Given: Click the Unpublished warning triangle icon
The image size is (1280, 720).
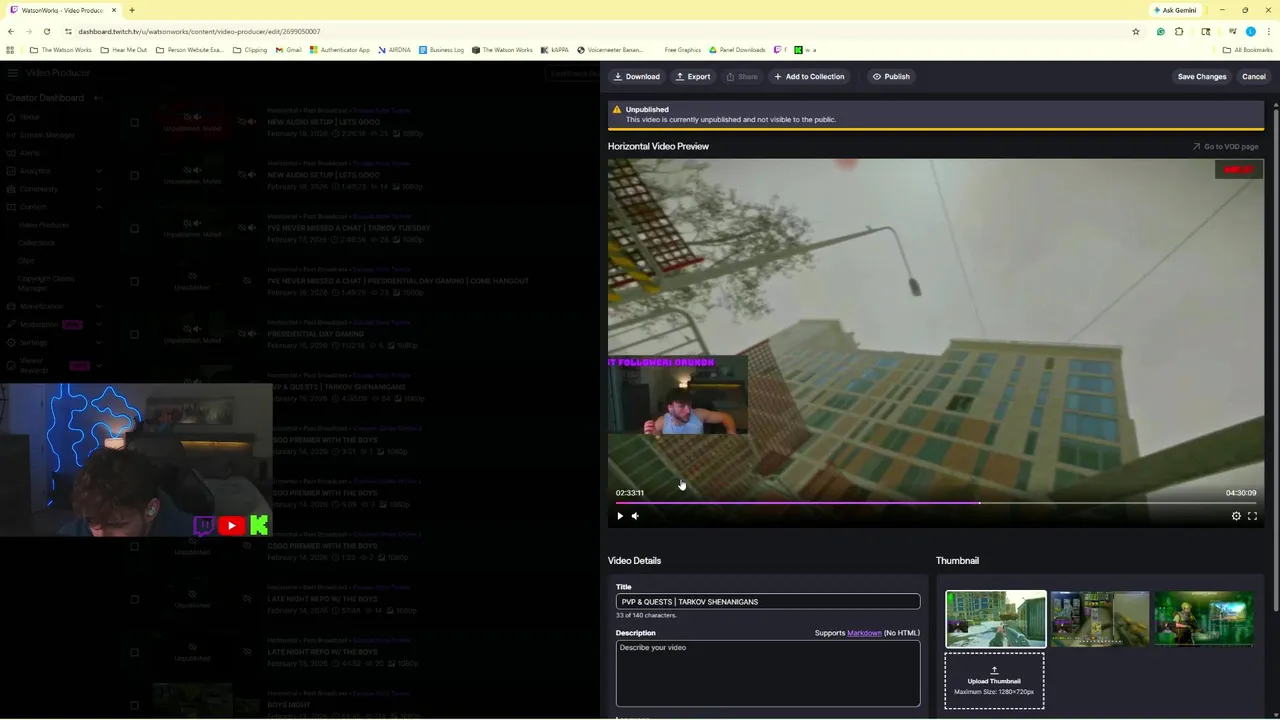Looking at the screenshot, I should pos(617,110).
